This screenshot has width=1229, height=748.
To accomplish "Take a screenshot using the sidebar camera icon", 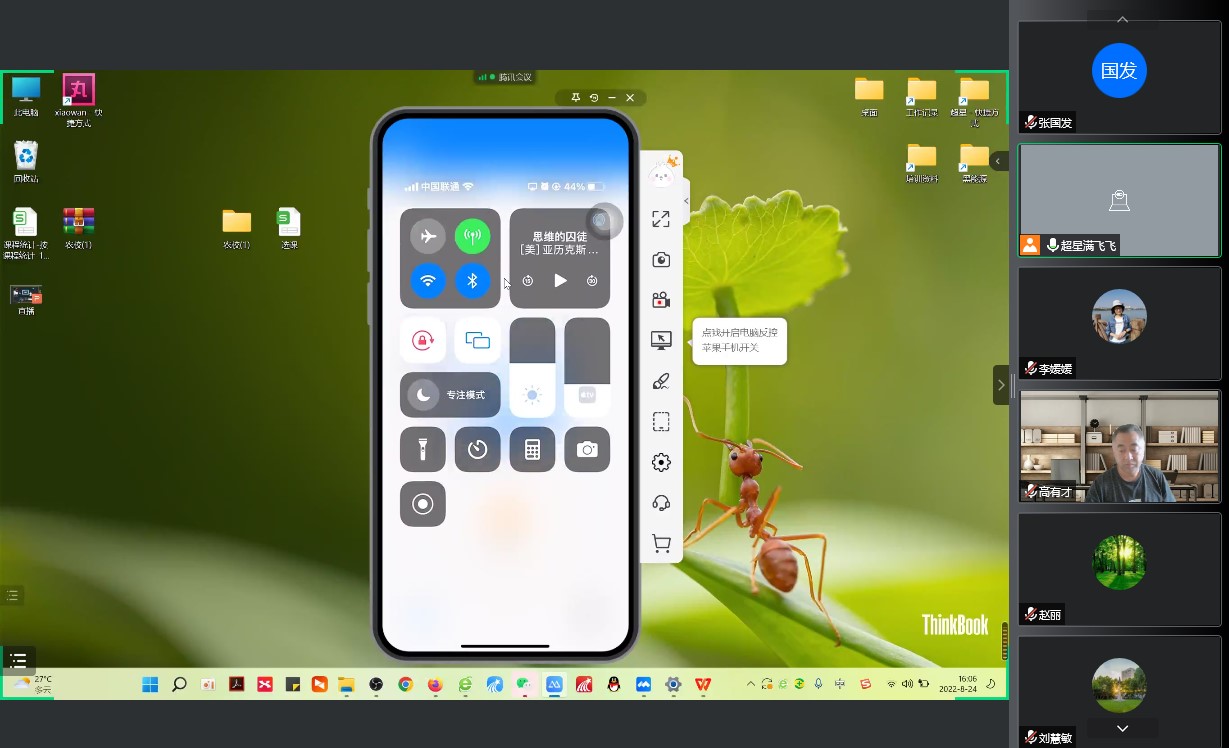I will (661, 260).
